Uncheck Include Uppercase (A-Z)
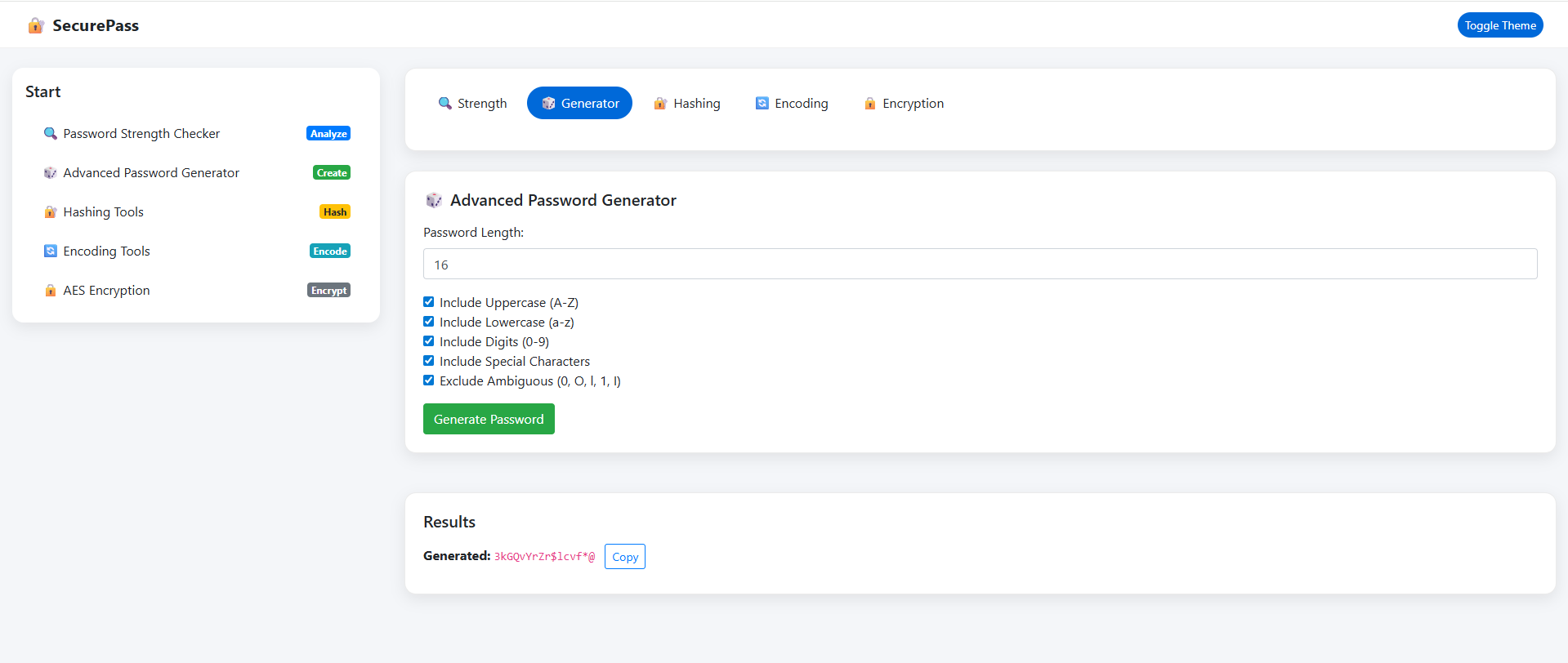The width and height of the screenshot is (1568, 663). coord(428,302)
